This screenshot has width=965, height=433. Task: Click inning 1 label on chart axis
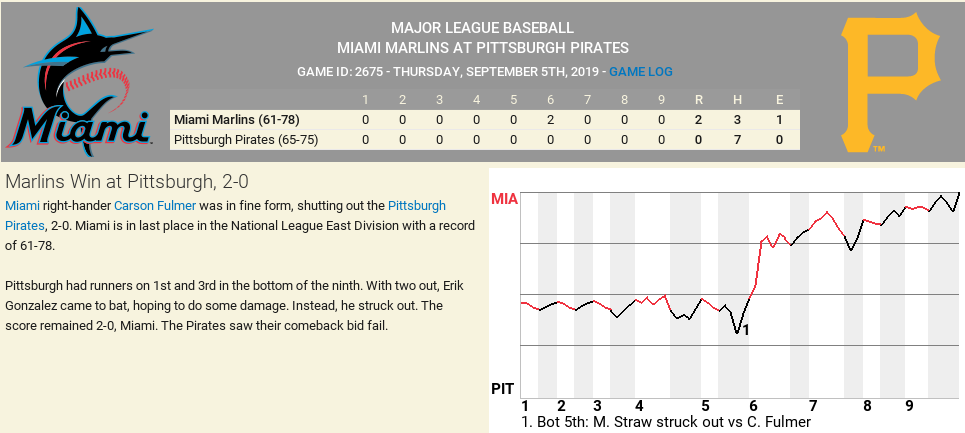pyautogui.click(x=525, y=406)
